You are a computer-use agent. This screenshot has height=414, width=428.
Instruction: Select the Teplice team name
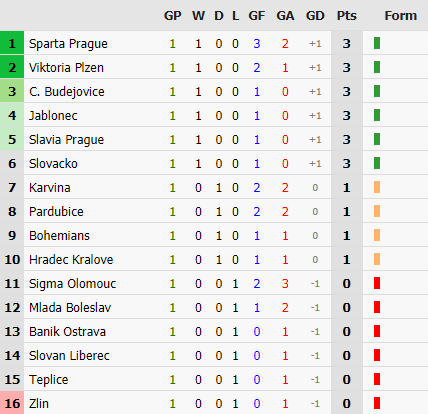click(49, 380)
